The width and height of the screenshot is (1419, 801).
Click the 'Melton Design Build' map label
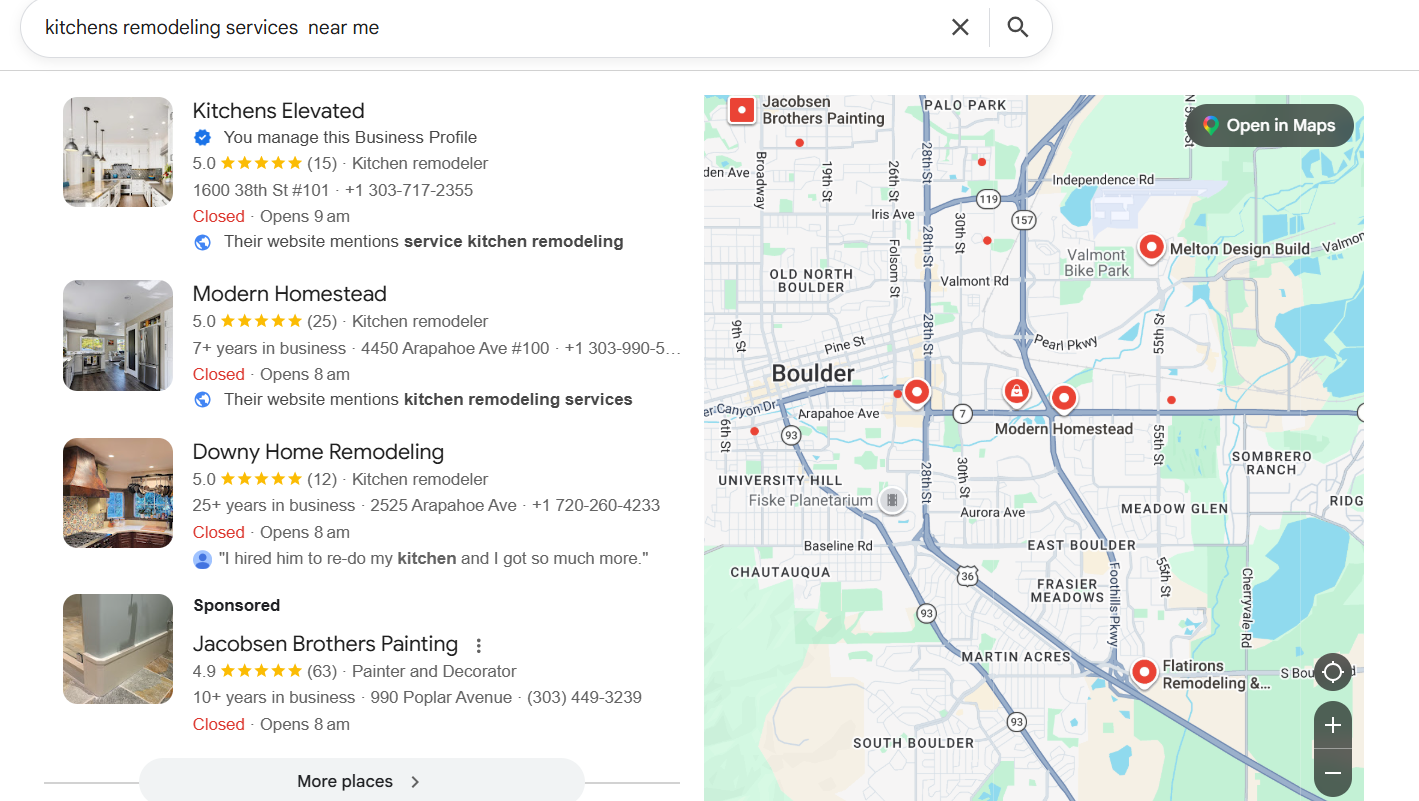1240,249
